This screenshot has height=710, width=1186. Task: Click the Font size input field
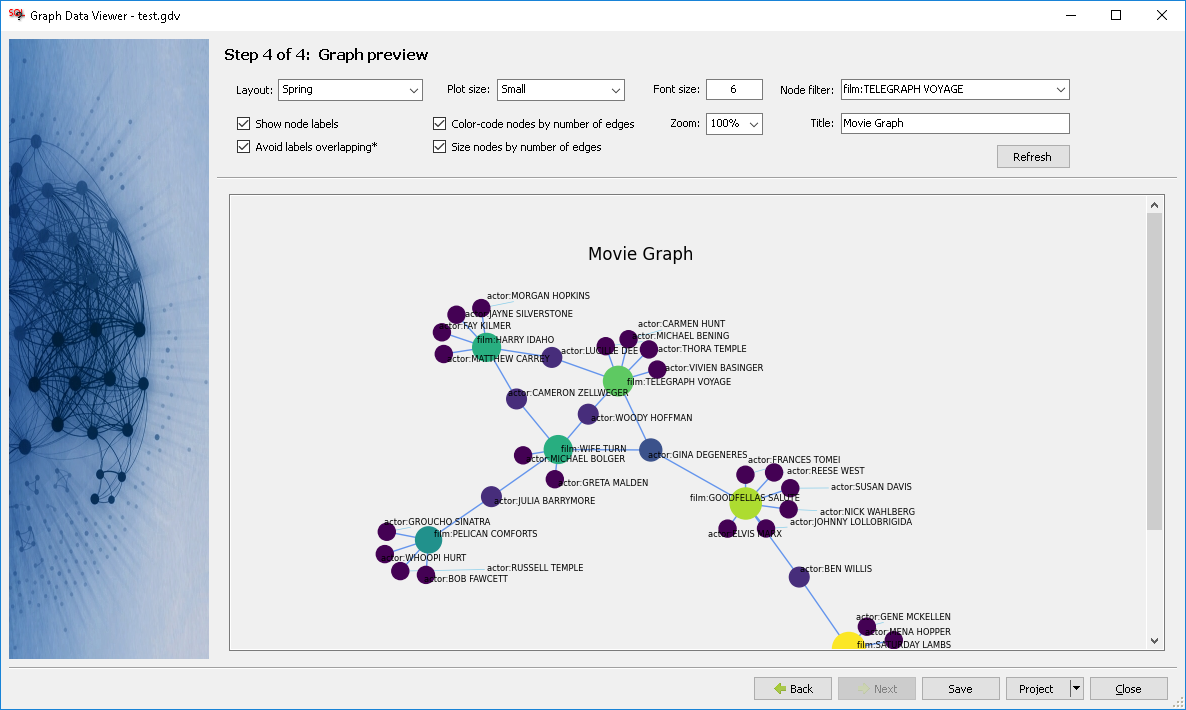pyautogui.click(x=734, y=89)
